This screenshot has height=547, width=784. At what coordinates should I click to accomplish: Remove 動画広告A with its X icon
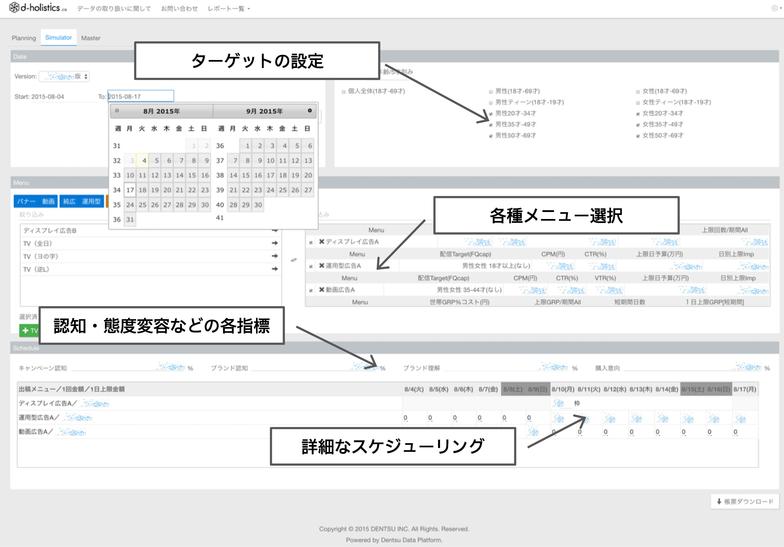pos(322,290)
